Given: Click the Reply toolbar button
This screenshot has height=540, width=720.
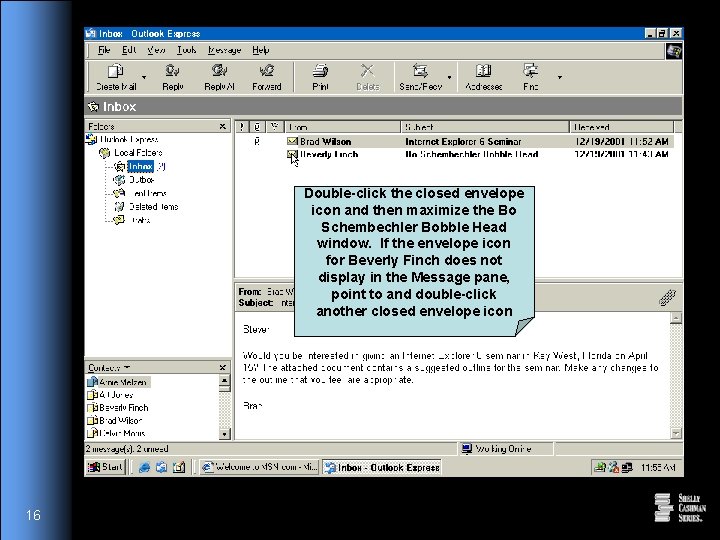Looking at the screenshot, I should 173,76.
